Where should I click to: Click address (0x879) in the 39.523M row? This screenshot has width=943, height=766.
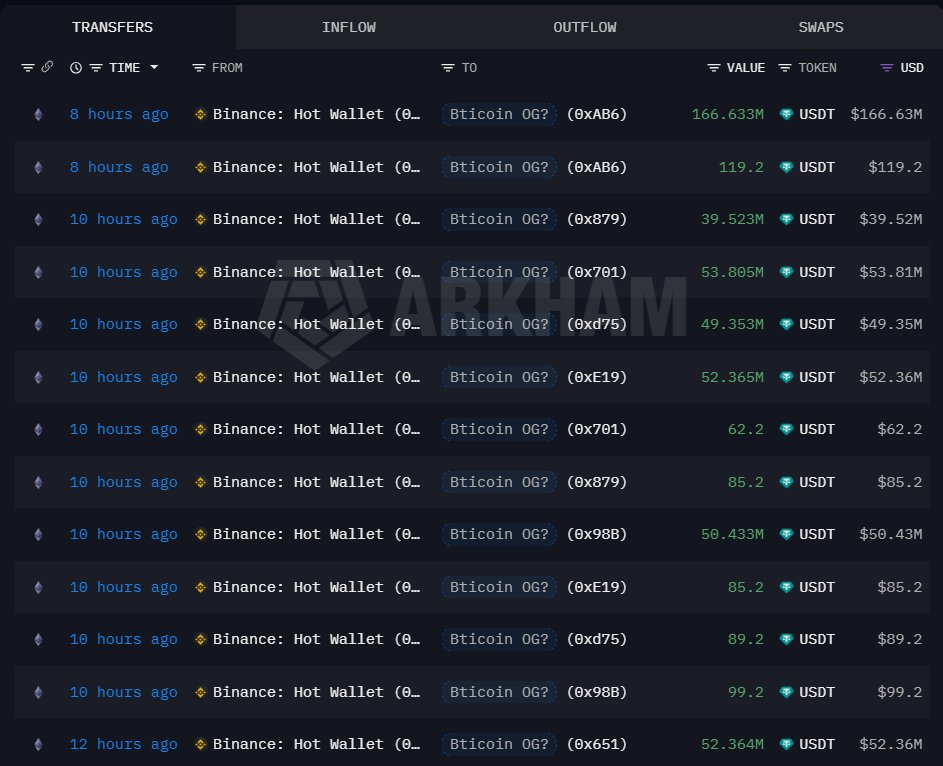(x=597, y=219)
